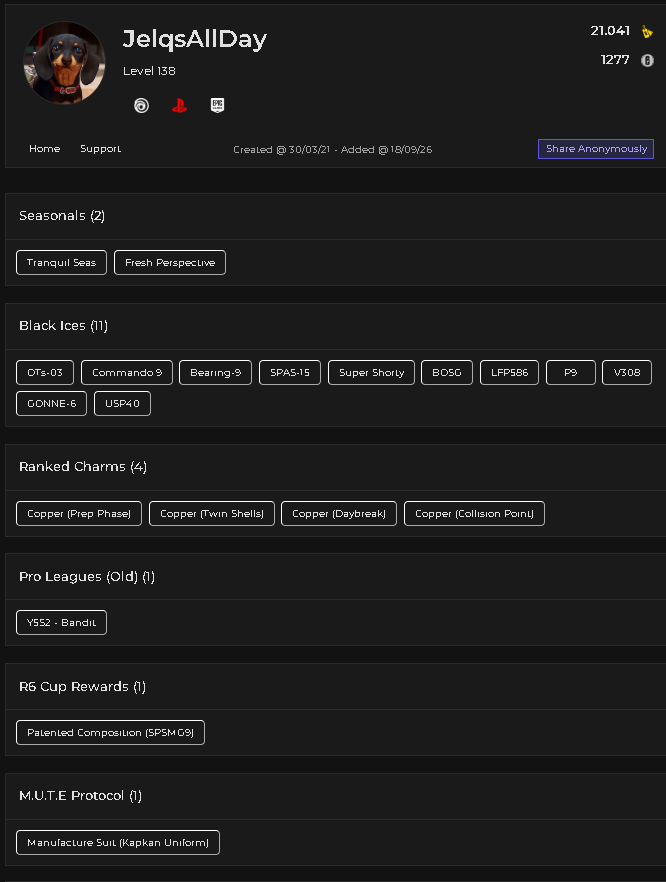Choose the Super Shorty black ice tag

tap(371, 372)
